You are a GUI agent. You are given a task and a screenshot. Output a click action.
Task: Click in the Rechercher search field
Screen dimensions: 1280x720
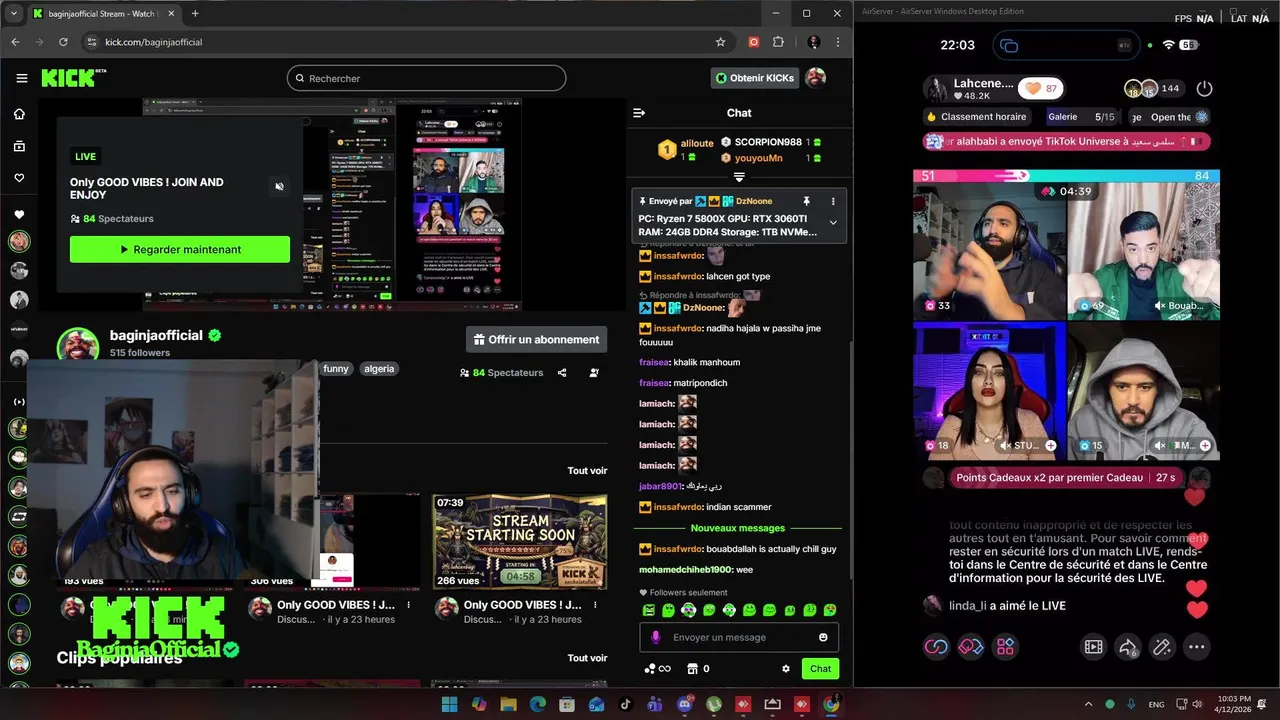(x=426, y=78)
